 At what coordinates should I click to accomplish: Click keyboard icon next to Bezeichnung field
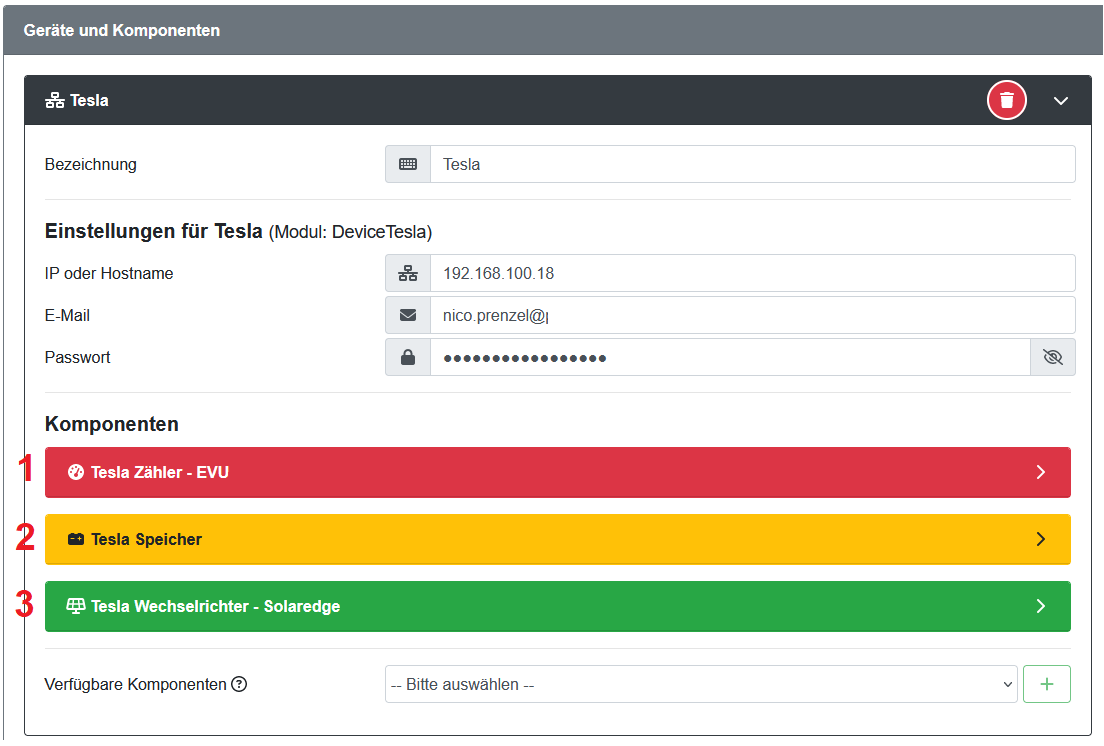(x=408, y=164)
